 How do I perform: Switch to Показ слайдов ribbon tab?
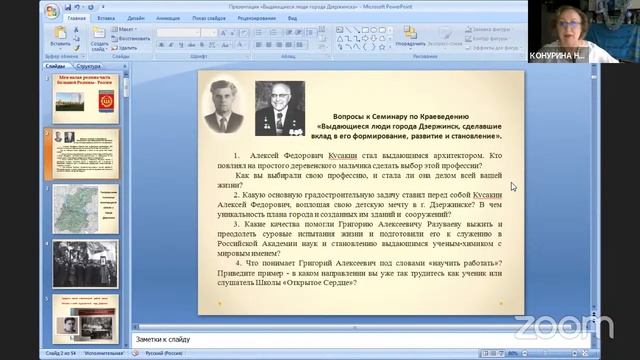coord(209,18)
